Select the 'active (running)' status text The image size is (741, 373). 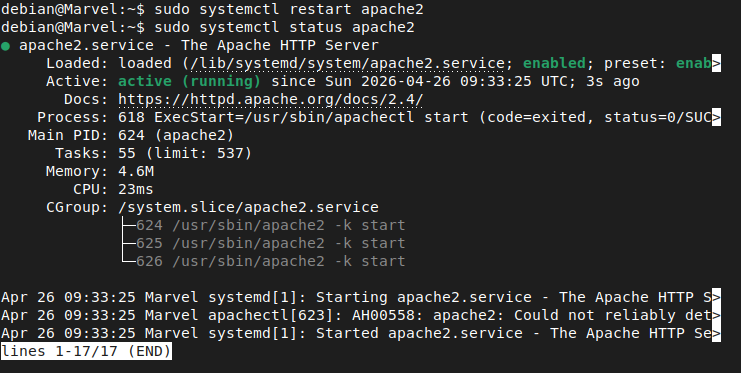[x=190, y=81]
